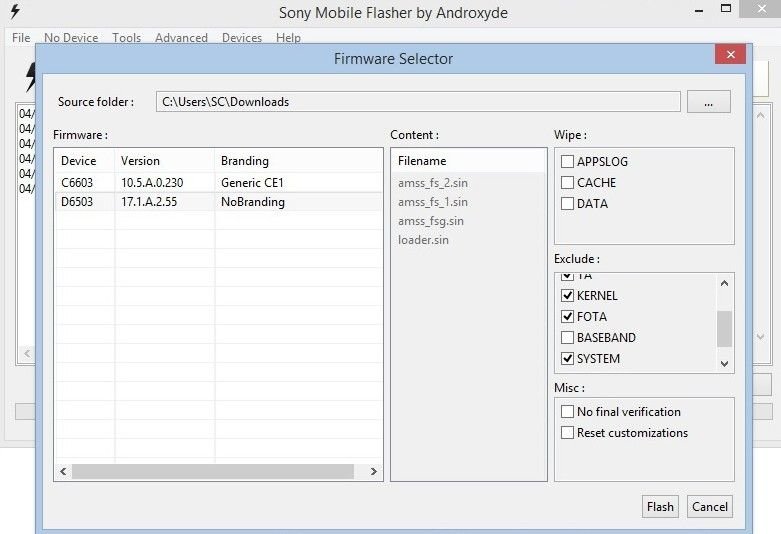The image size is (781, 534).
Task: Check the BASEBAND exclude checkbox
Action: [x=567, y=337]
